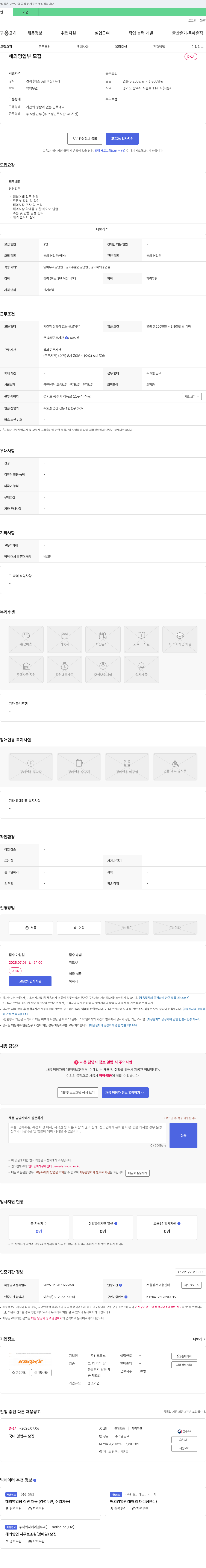Switch to the 복리후생 section tab

121,47
